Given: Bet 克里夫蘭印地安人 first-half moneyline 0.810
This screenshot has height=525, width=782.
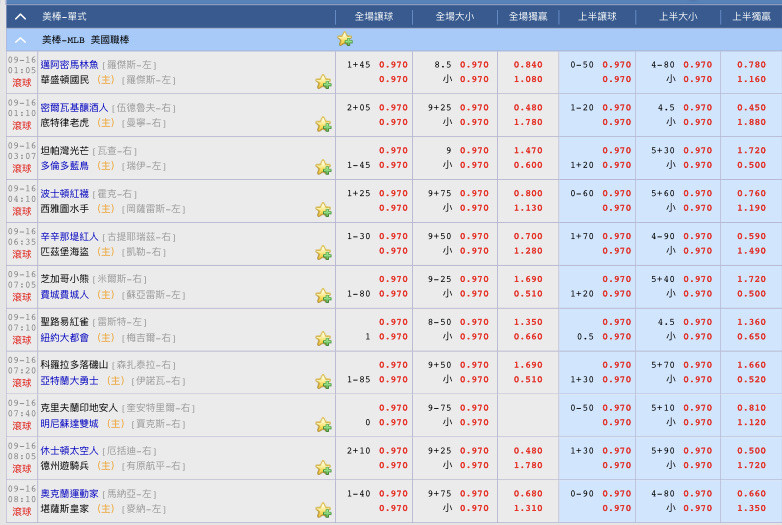Looking at the screenshot, I should point(751,407).
